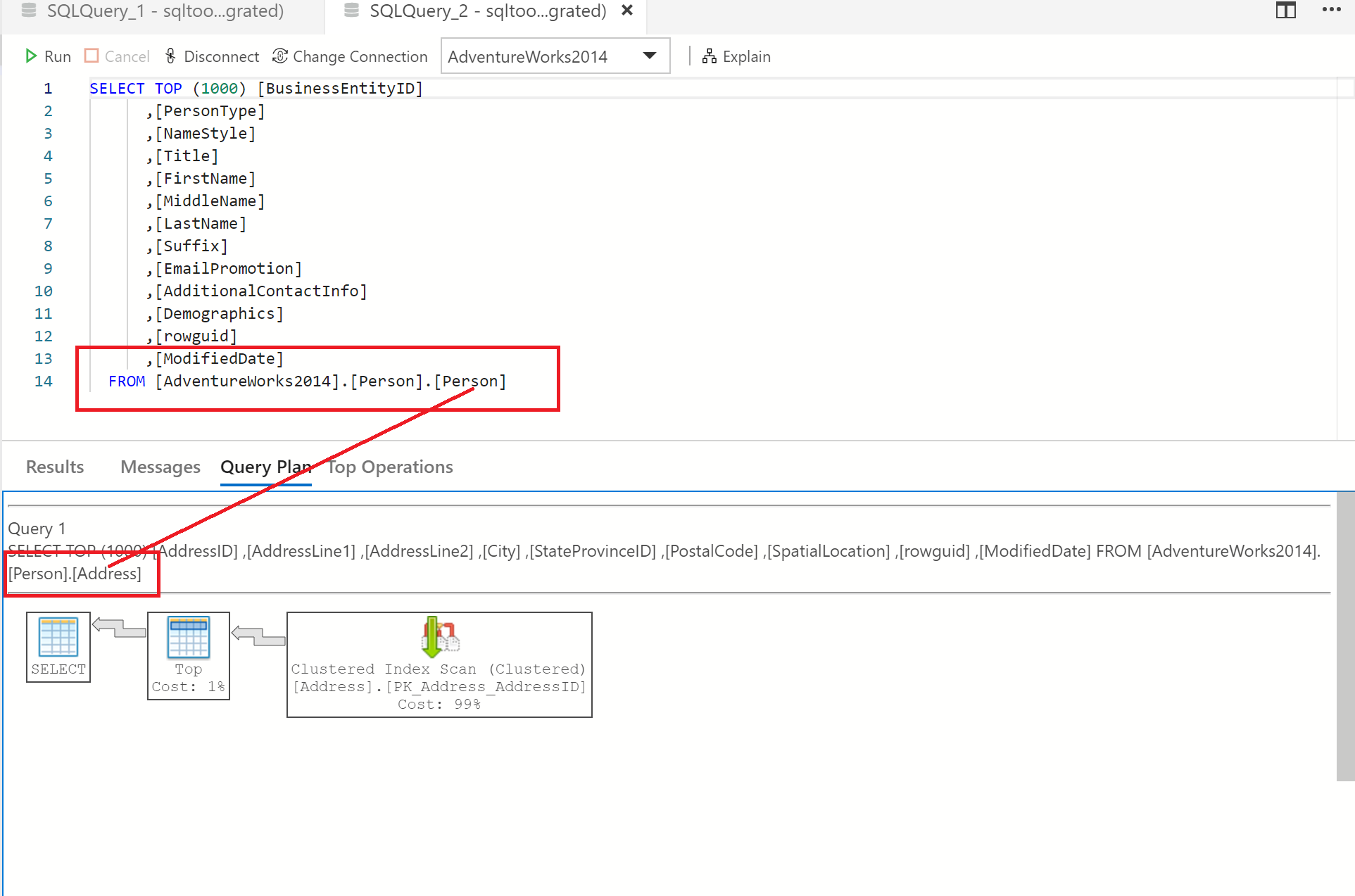Screen dimensions: 1355x896
Task: Click the query plan vertical scrollbar
Action: coord(1345,636)
